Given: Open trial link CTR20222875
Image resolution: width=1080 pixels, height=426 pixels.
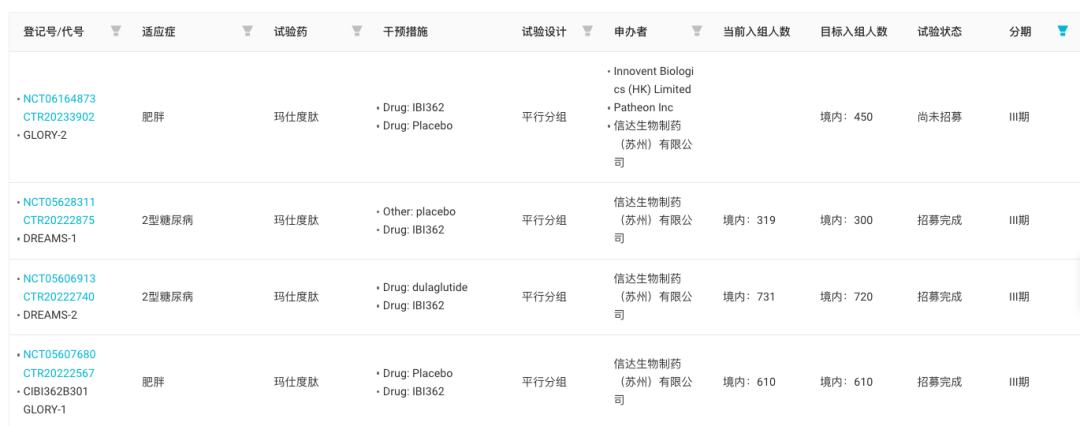Looking at the screenshot, I should 59,220.
